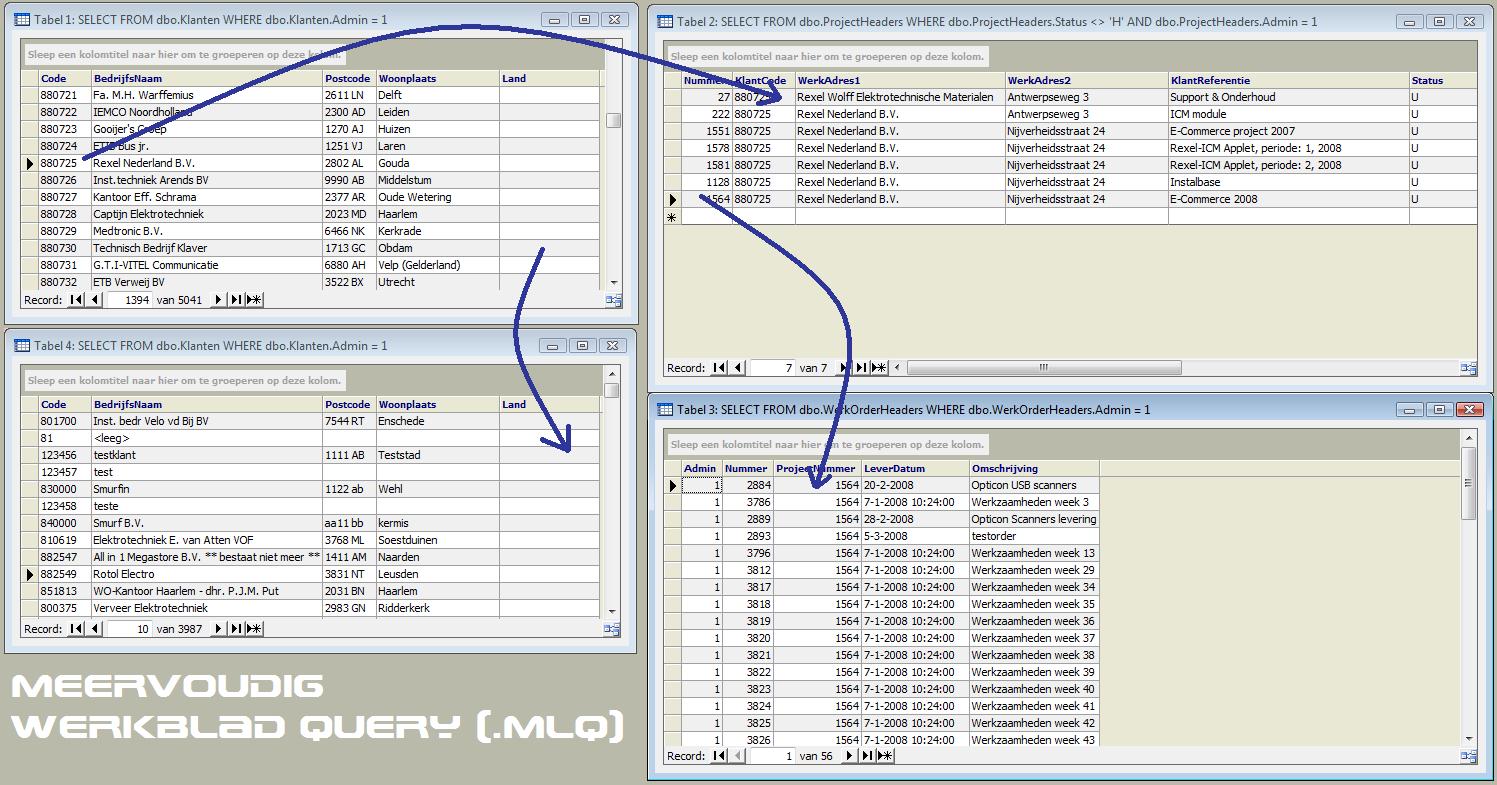Go to first record in Tabel 2
Viewport: 1497px width, 785px height.
point(719,368)
